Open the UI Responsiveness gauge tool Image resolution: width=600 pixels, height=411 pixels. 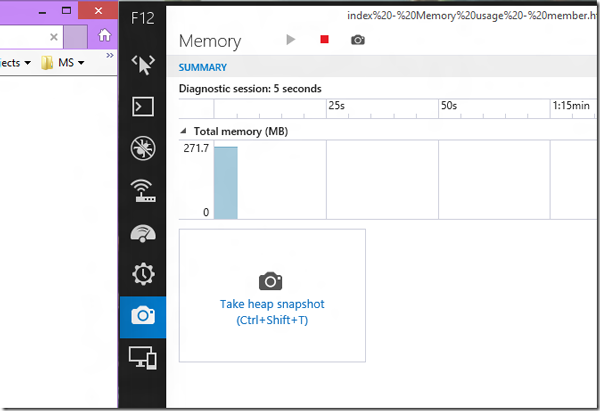[x=142, y=232]
